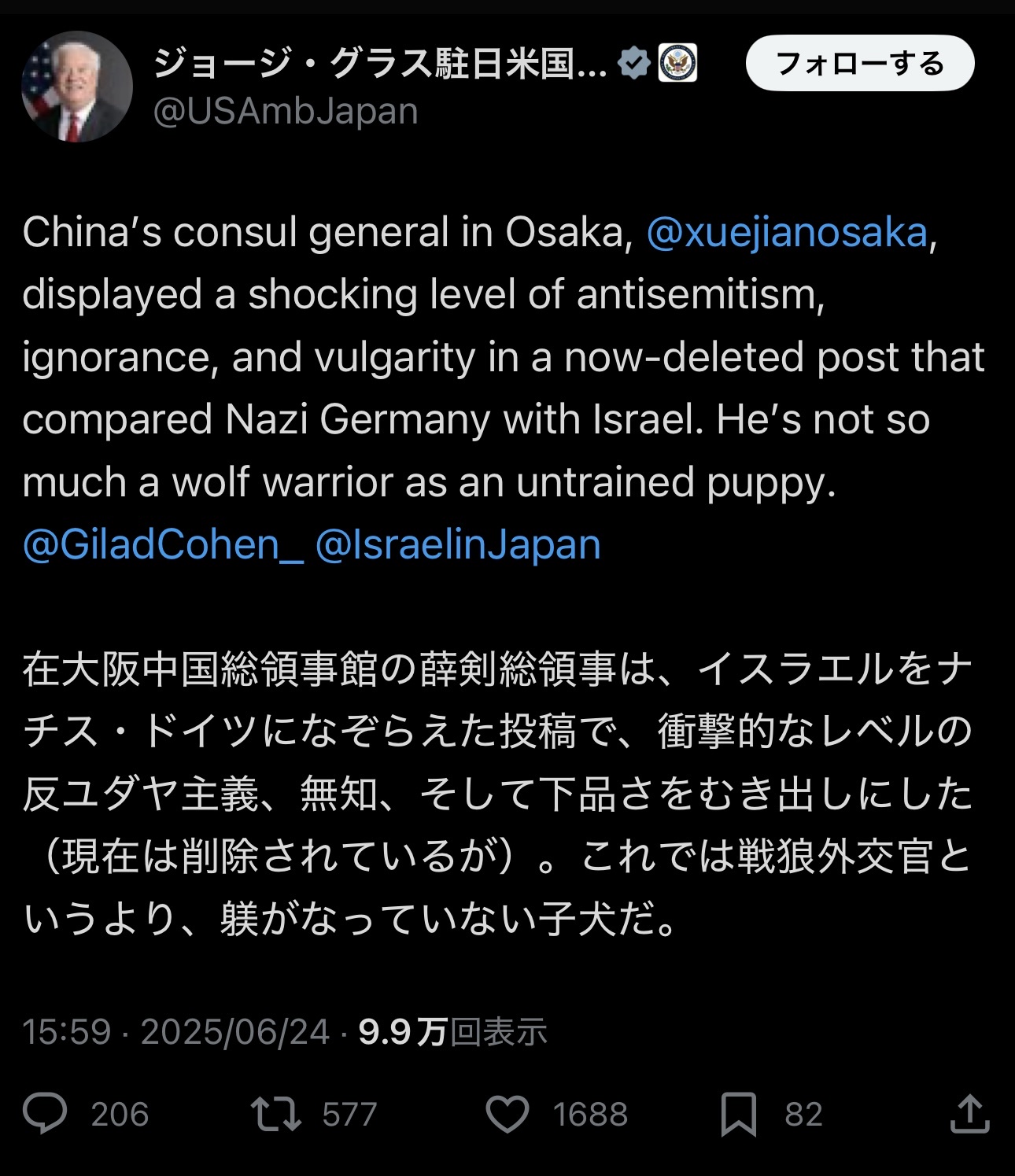Click the 82 bookmarks count

(803, 1115)
